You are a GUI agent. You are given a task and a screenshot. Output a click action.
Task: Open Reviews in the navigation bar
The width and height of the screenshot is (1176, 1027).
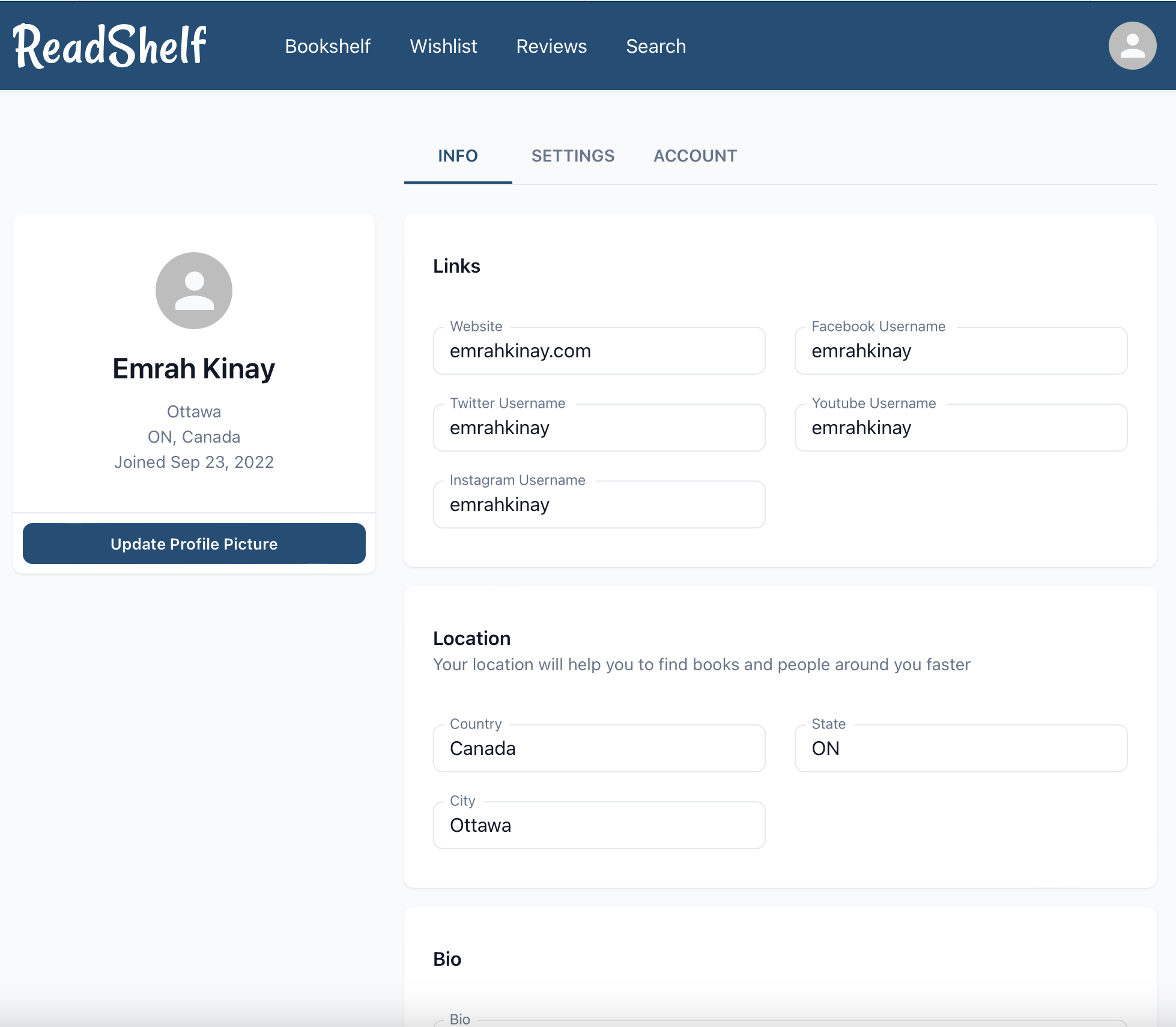[x=551, y=46]
